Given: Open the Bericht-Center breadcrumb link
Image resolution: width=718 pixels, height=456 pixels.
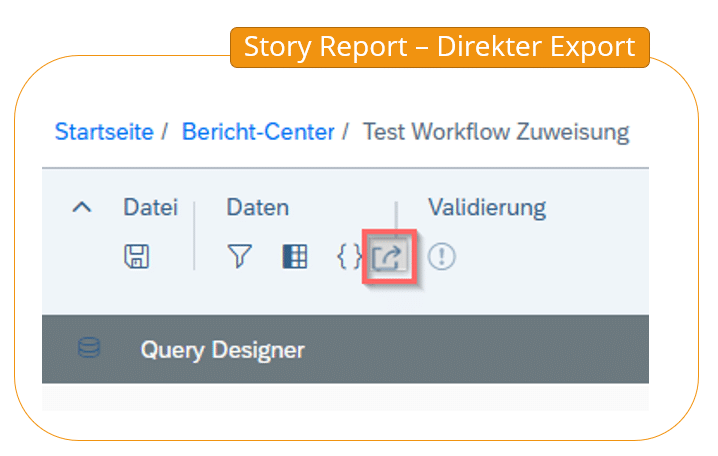Looking at the screenshot, I should pyautogui.click(x=258, y=132).
